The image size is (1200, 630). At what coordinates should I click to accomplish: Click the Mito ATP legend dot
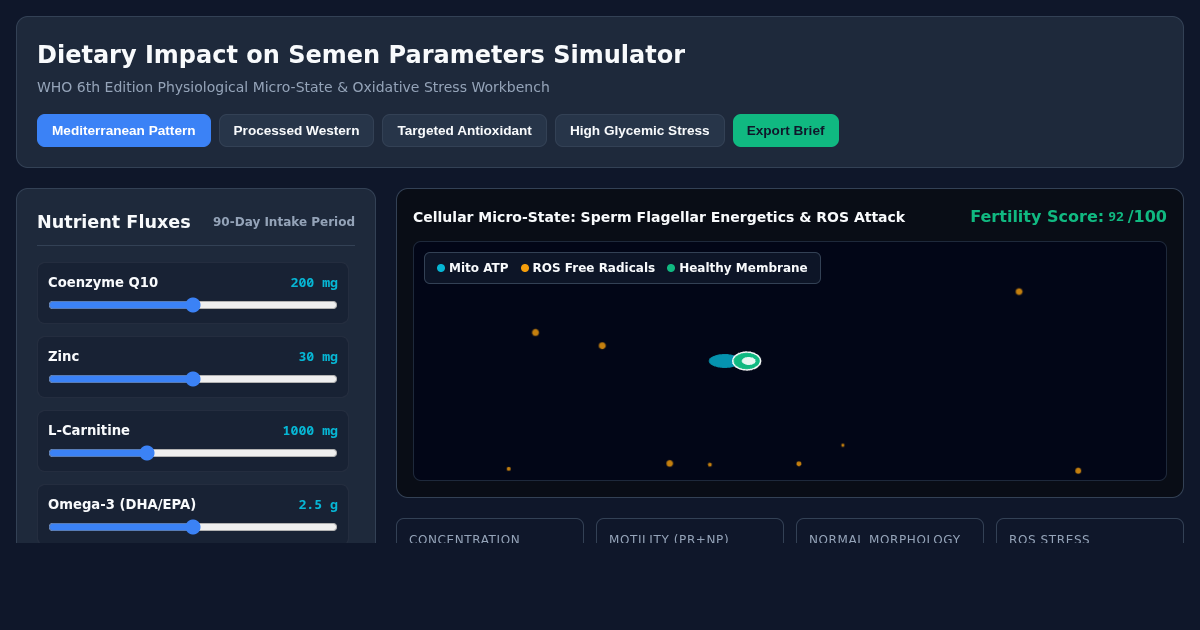(x=441, y=268)
